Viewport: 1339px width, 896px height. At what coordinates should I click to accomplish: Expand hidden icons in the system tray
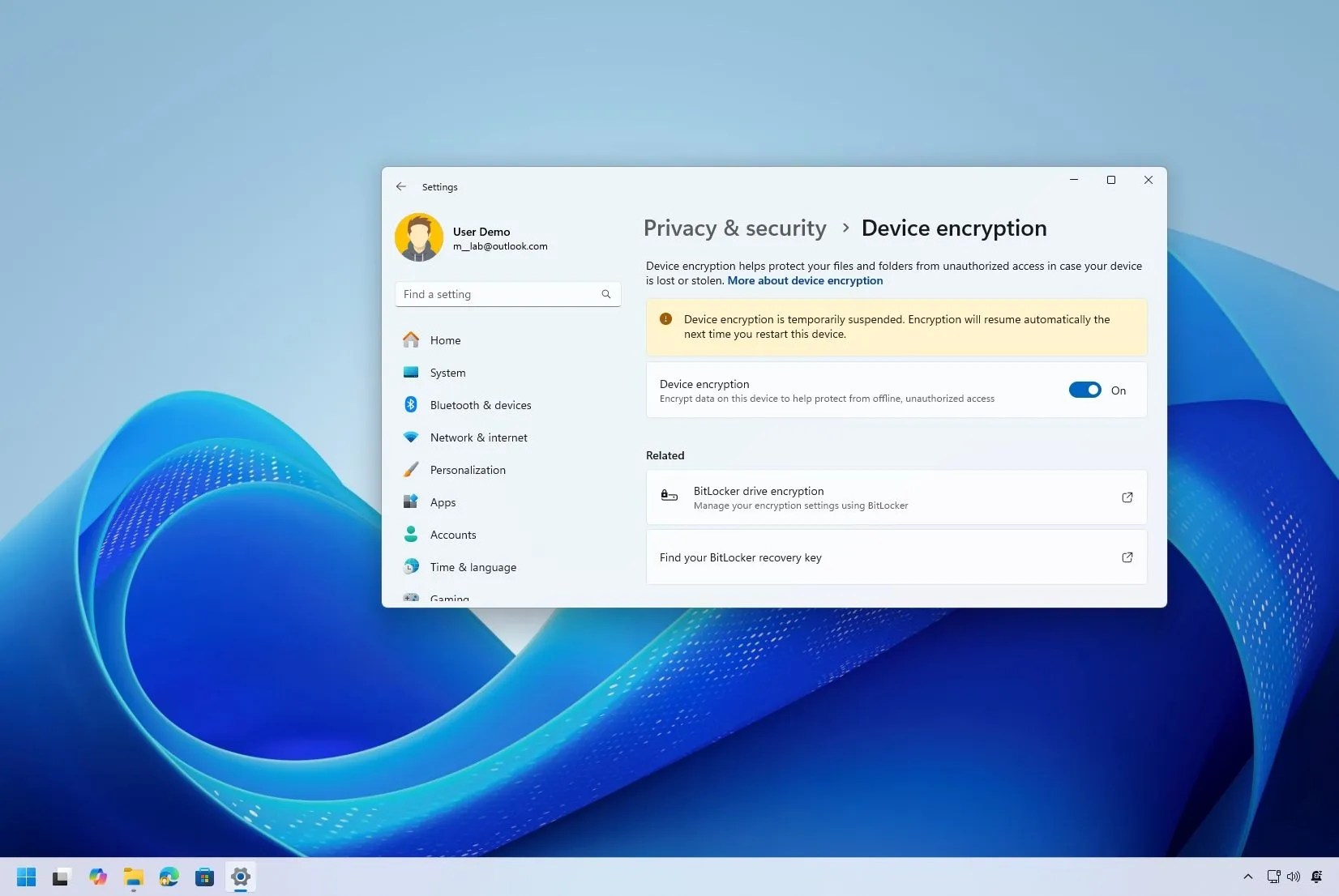coord(1247,877)
